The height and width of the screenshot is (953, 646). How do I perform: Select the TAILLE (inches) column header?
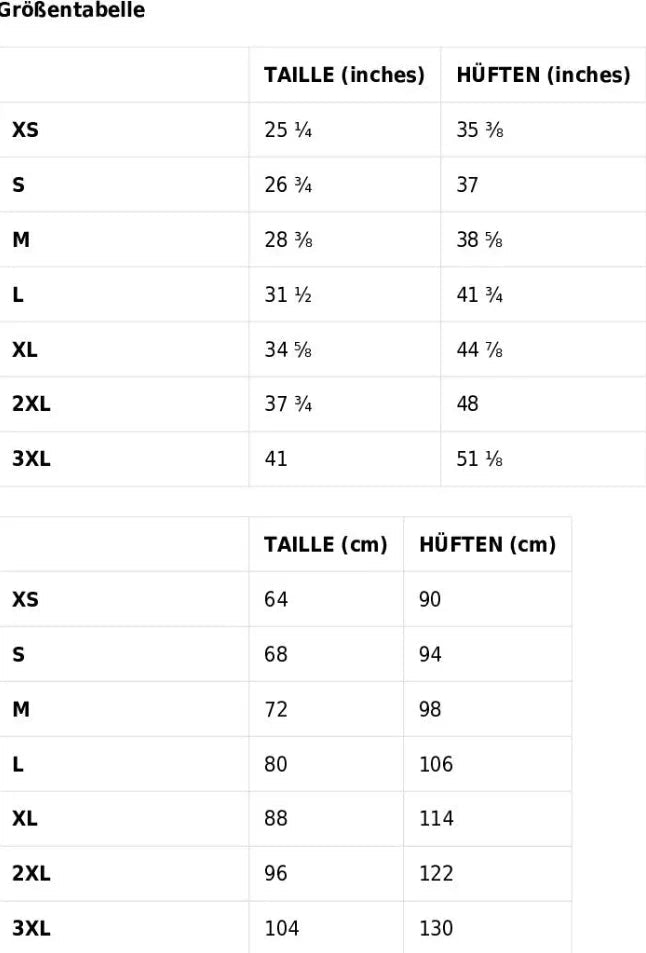pos(344,75)
